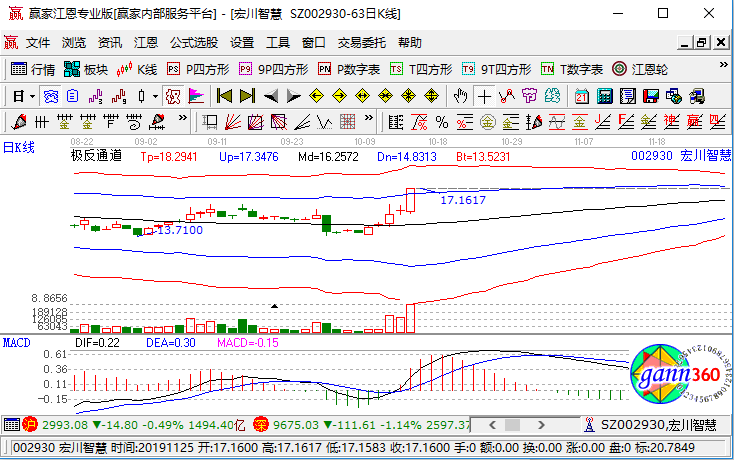Screen dimensions: 734x460
Task: Expand the Gann tools toolbar overflow chevron
Action: coord(368,118)
